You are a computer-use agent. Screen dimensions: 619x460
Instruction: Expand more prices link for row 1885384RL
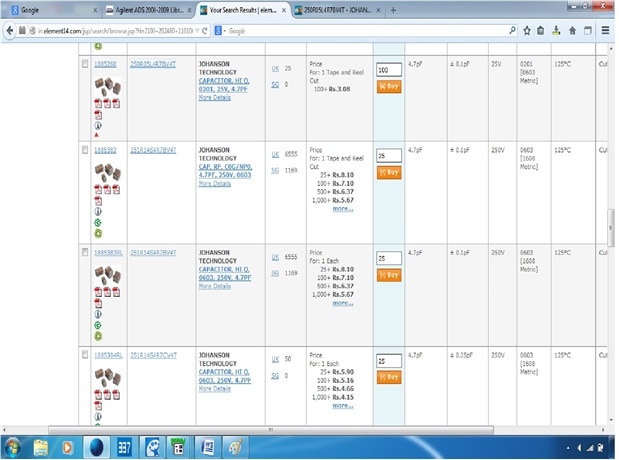pyautogui.click(x=343, y=406)
